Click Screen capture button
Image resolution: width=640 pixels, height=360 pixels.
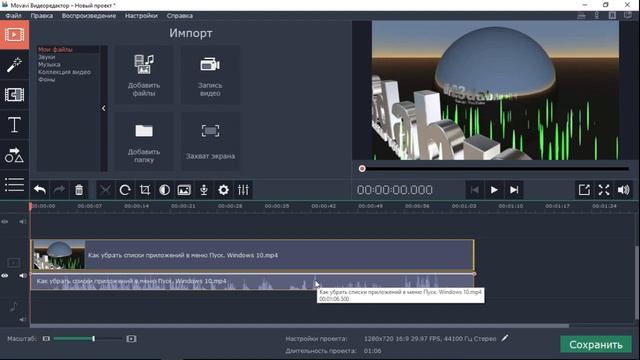210,142
